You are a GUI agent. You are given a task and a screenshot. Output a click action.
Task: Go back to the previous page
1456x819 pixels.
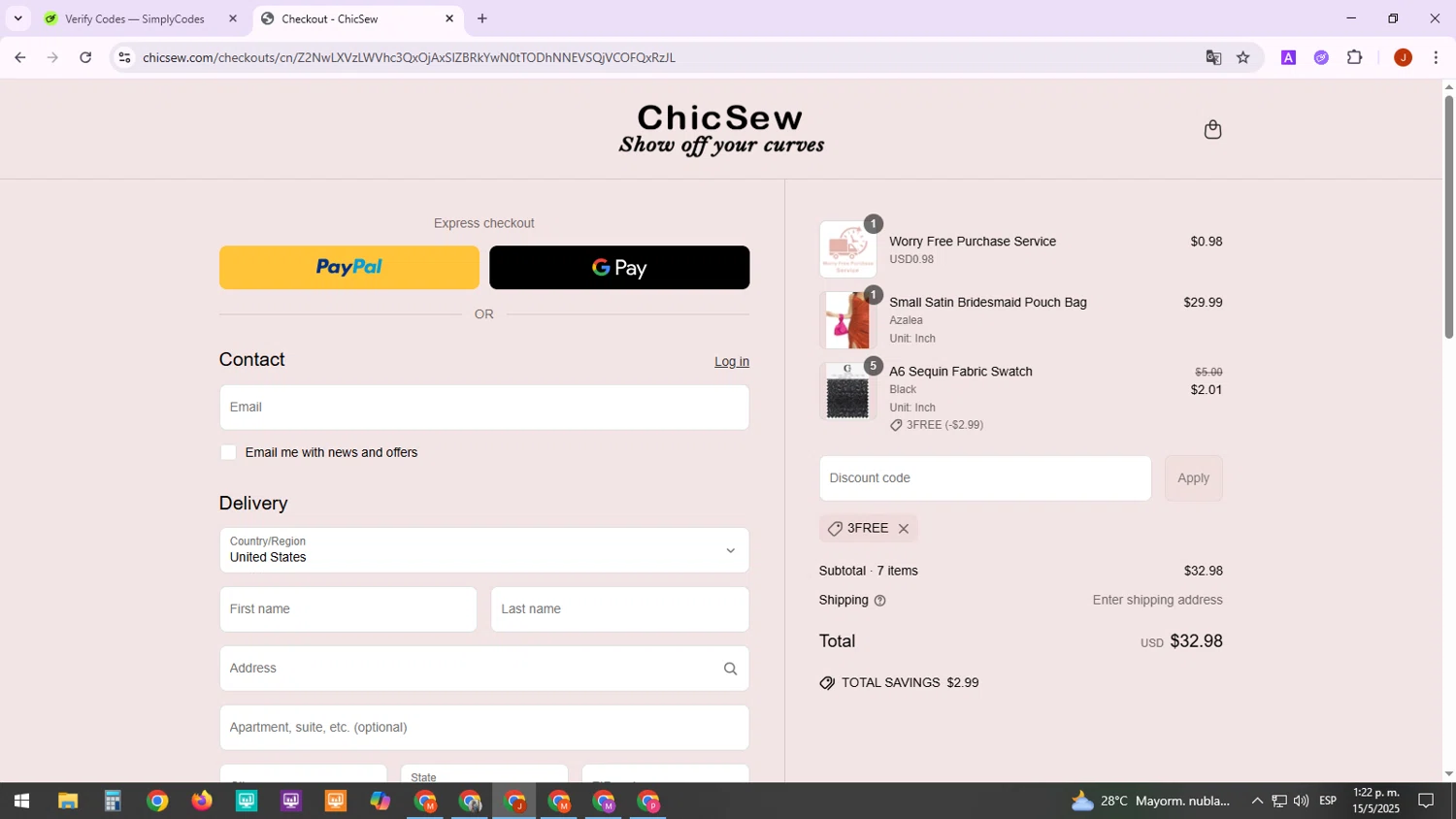(x=19, y=57)
